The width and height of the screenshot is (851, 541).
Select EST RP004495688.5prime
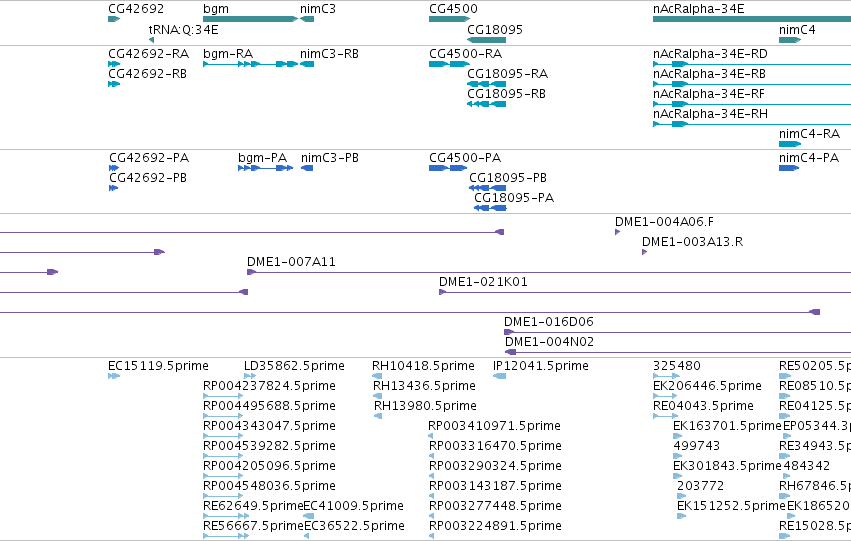pyautogui.click(x=269, y=406)
